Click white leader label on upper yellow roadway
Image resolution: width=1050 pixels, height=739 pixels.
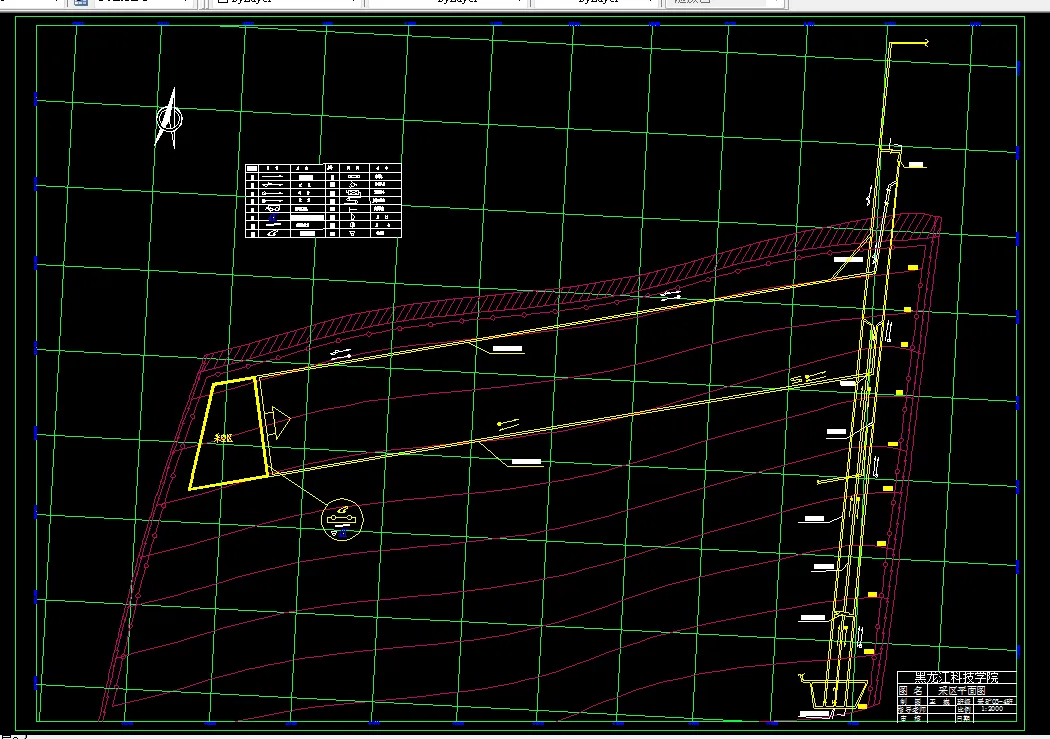508,349
